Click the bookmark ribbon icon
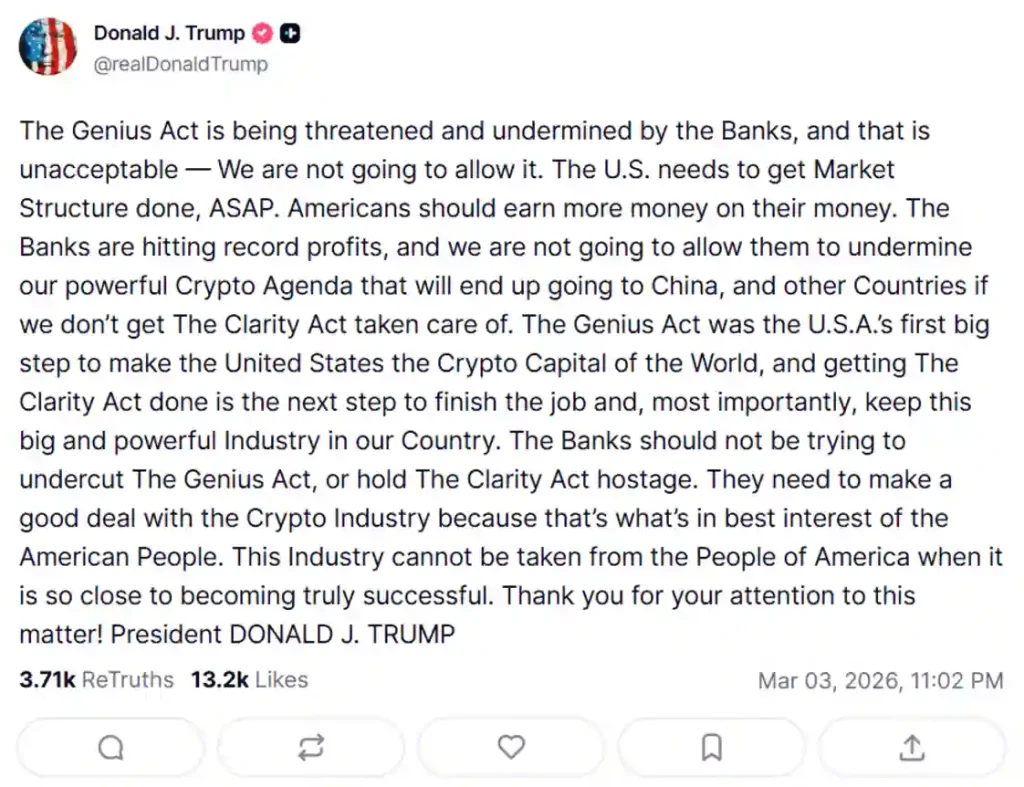 click(x=711, y=747)
